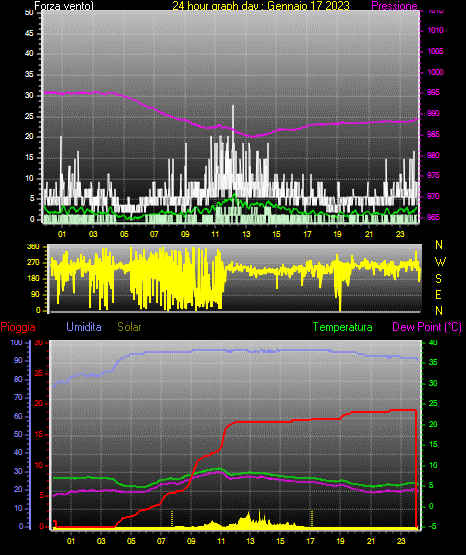The image size is (466, 555).
Task: Select the 'Dew Point (°C)' legend label
Action: pos(427,327)
